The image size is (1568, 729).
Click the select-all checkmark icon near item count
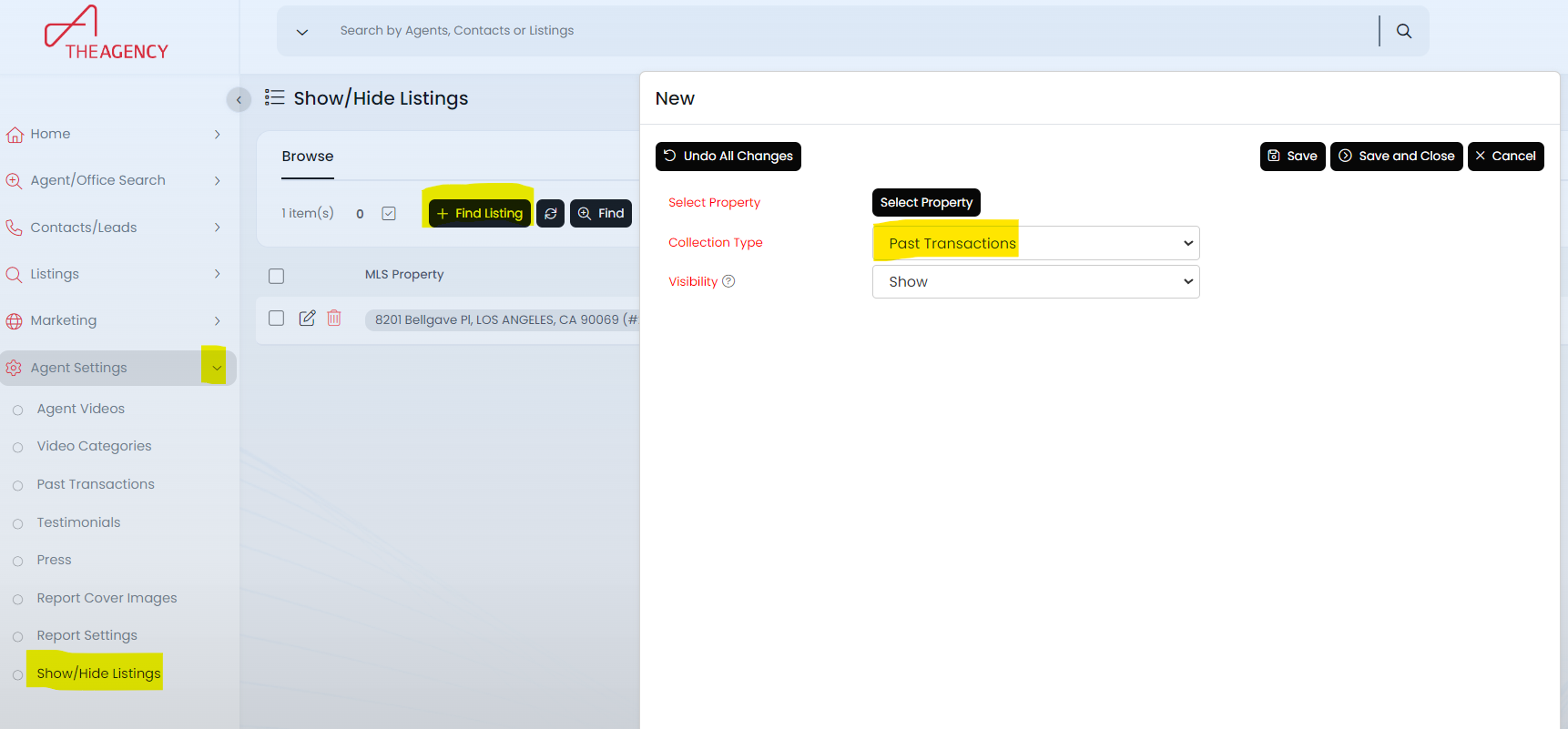[389, 213]
